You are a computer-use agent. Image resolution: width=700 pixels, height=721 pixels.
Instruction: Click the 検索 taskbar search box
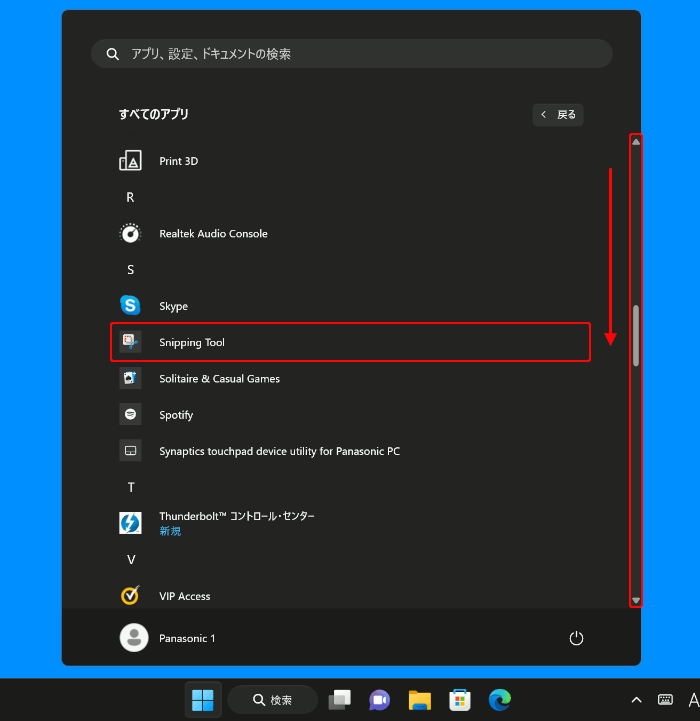[272, 700]
